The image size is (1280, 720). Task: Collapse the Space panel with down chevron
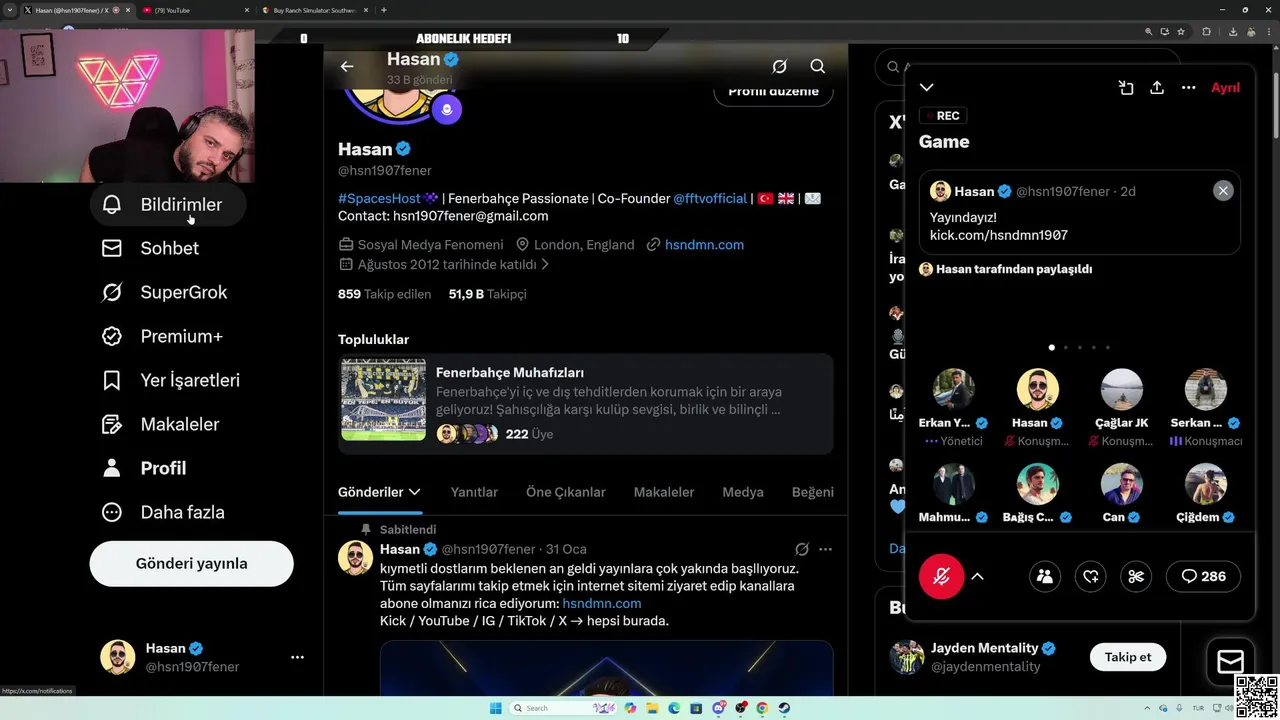pyautogui.click(x=927, y=88)
